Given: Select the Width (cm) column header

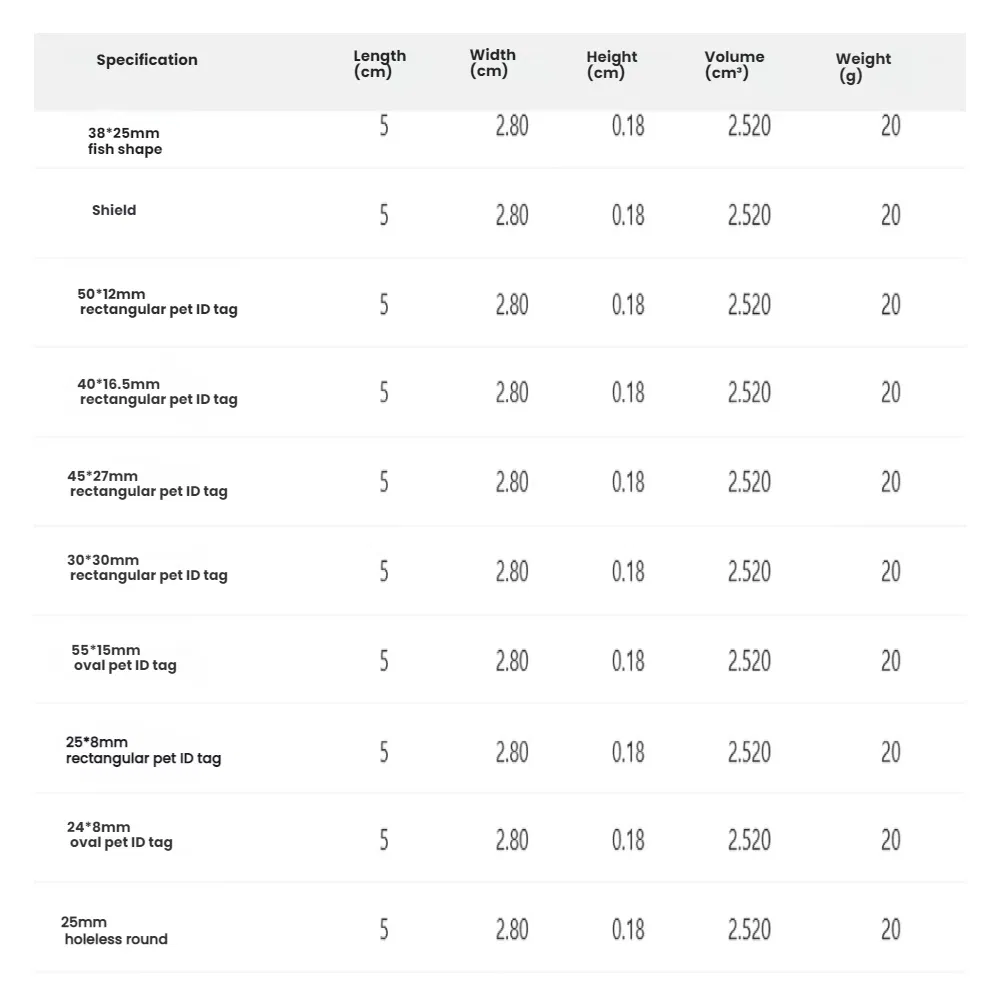Looking at the screenshot, I should (x=493, y=63).
